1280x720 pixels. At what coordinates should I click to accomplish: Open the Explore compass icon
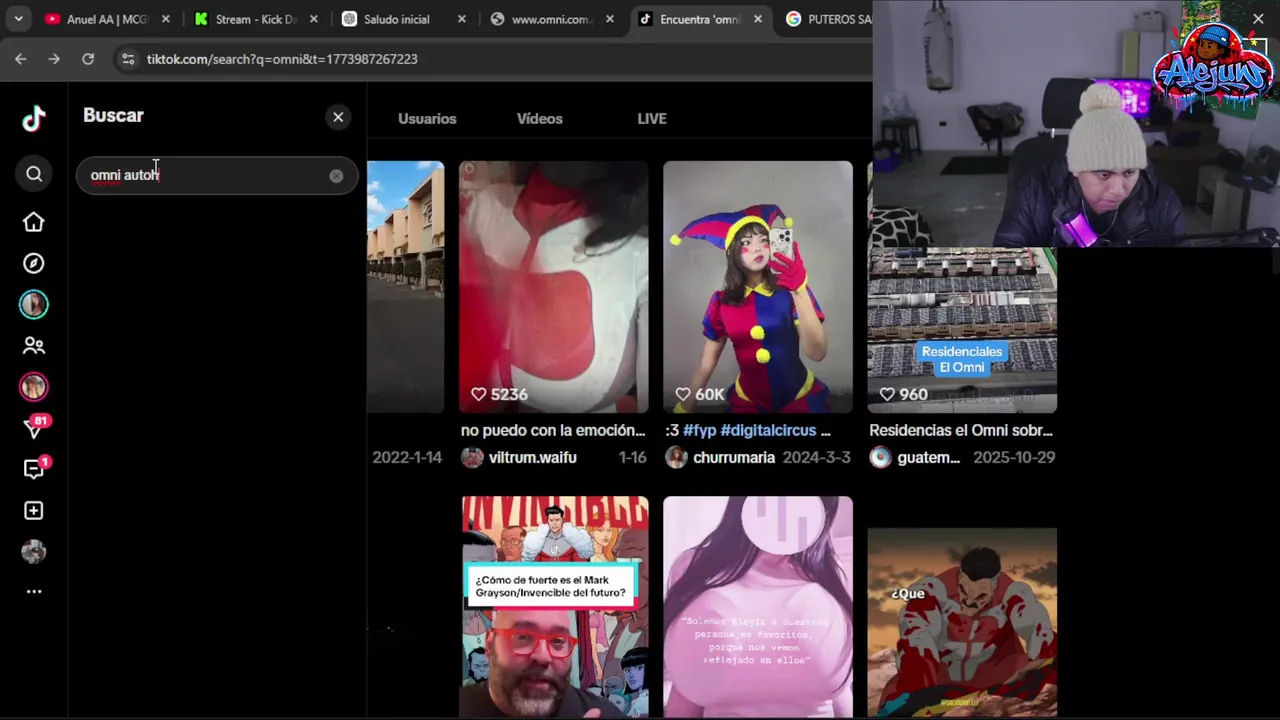tap(34, 263)
